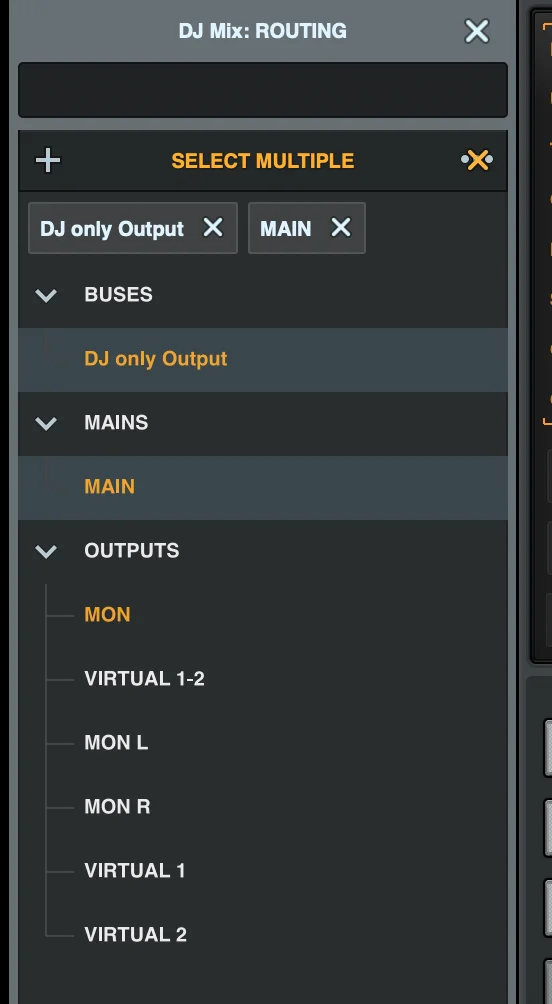Image resolution: width=552 pixels, height=1004 pixels.
Task: Collapse the BUSES section chevron
Action: coord(46,295)
